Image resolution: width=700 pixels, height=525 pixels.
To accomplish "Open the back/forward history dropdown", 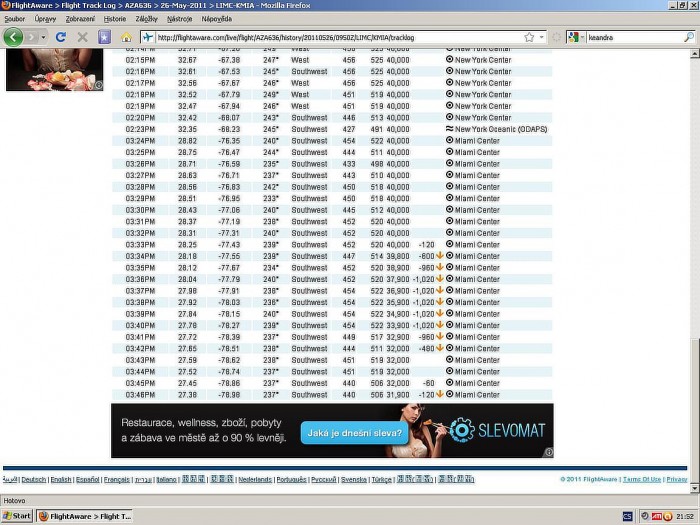I will [43, 37].
